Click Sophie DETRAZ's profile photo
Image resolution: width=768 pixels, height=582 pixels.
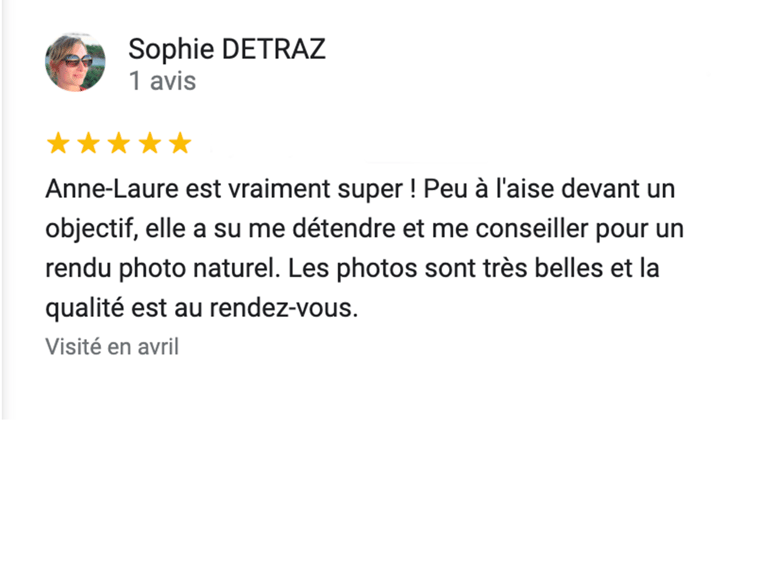(75, 62)
